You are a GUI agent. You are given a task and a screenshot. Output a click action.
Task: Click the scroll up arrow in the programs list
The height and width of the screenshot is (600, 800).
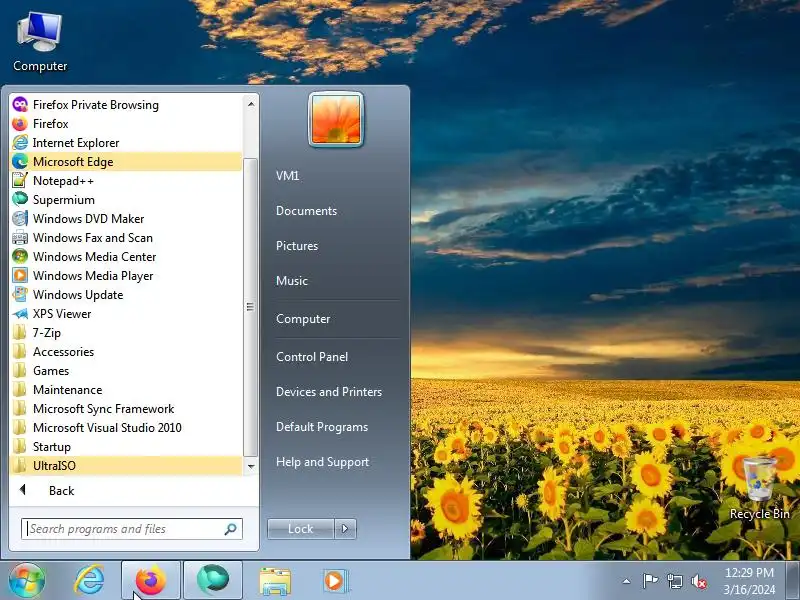[x=251, y=105]
